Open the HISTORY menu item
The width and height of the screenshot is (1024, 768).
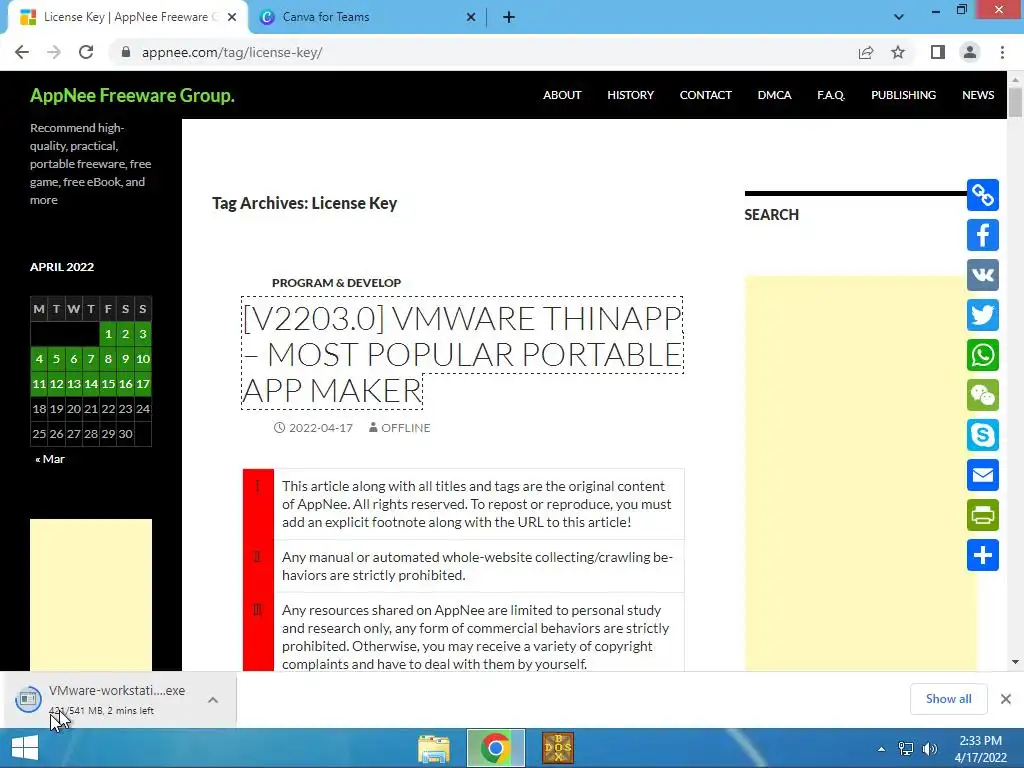(x=630, y=95)
